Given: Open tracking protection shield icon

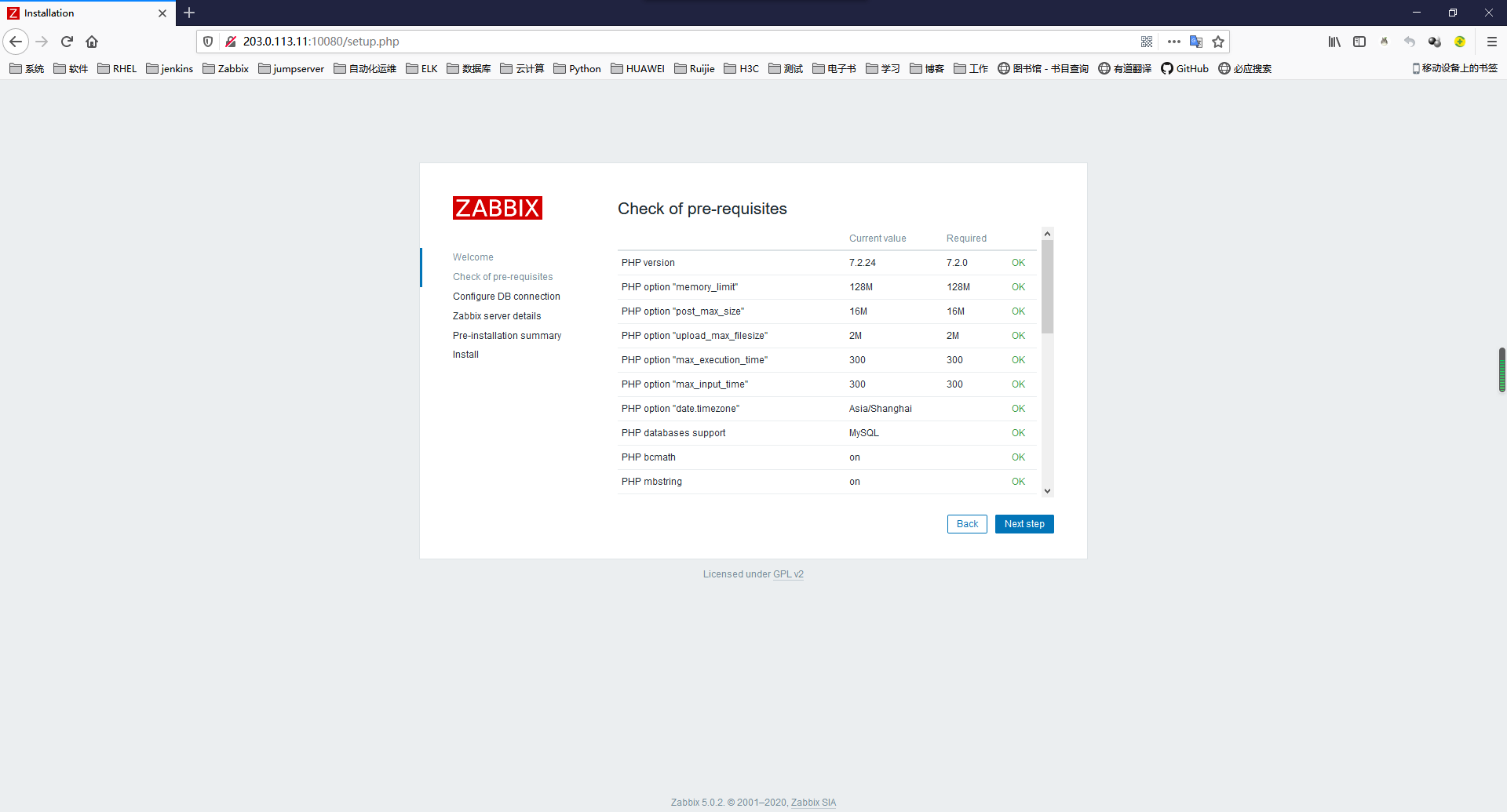Looking at the screenshot, I should 208,42.
